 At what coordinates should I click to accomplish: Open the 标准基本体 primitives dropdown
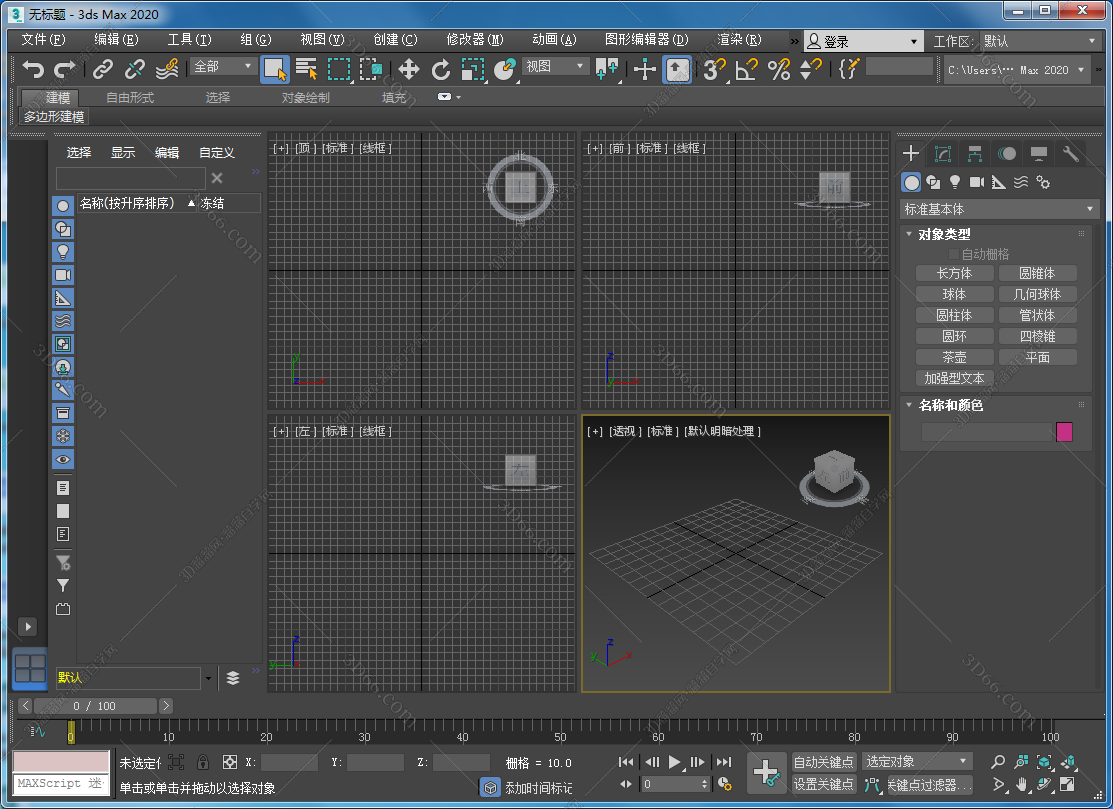[998, 208]
